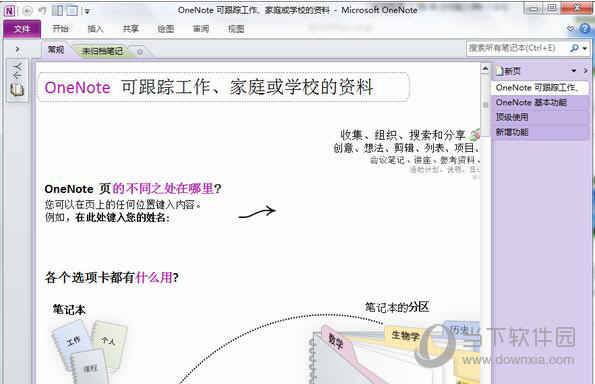
Task: Click the page scrollbar up arrow
Action: click(485, 68)
